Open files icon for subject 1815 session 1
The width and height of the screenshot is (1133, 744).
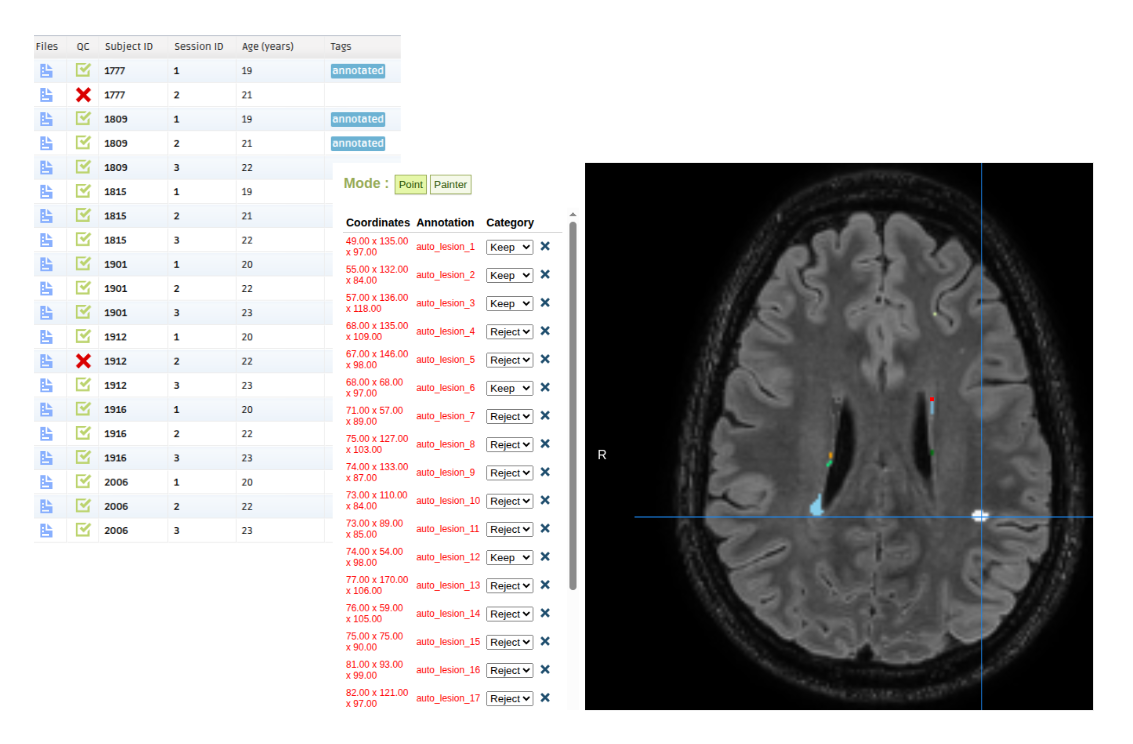46,191
